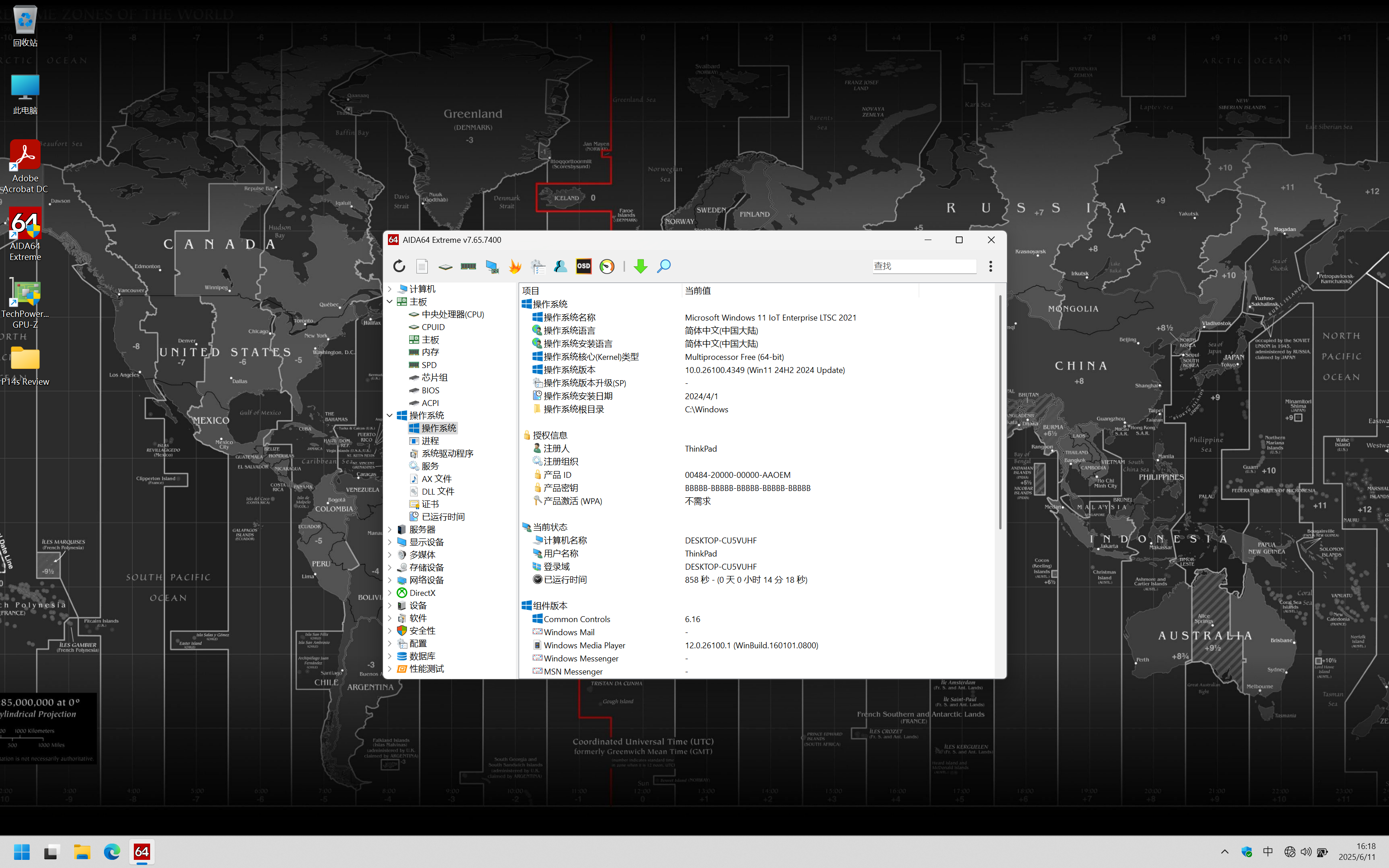
Task: Expand the 网络设备 tree node
Action: pyautogui.click(x=390, y=580)
